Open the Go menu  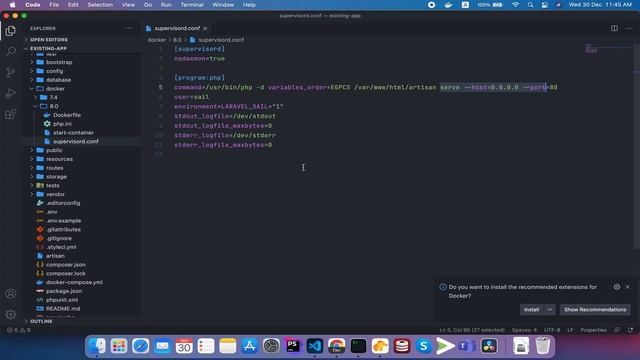click(x=148, y=5)
